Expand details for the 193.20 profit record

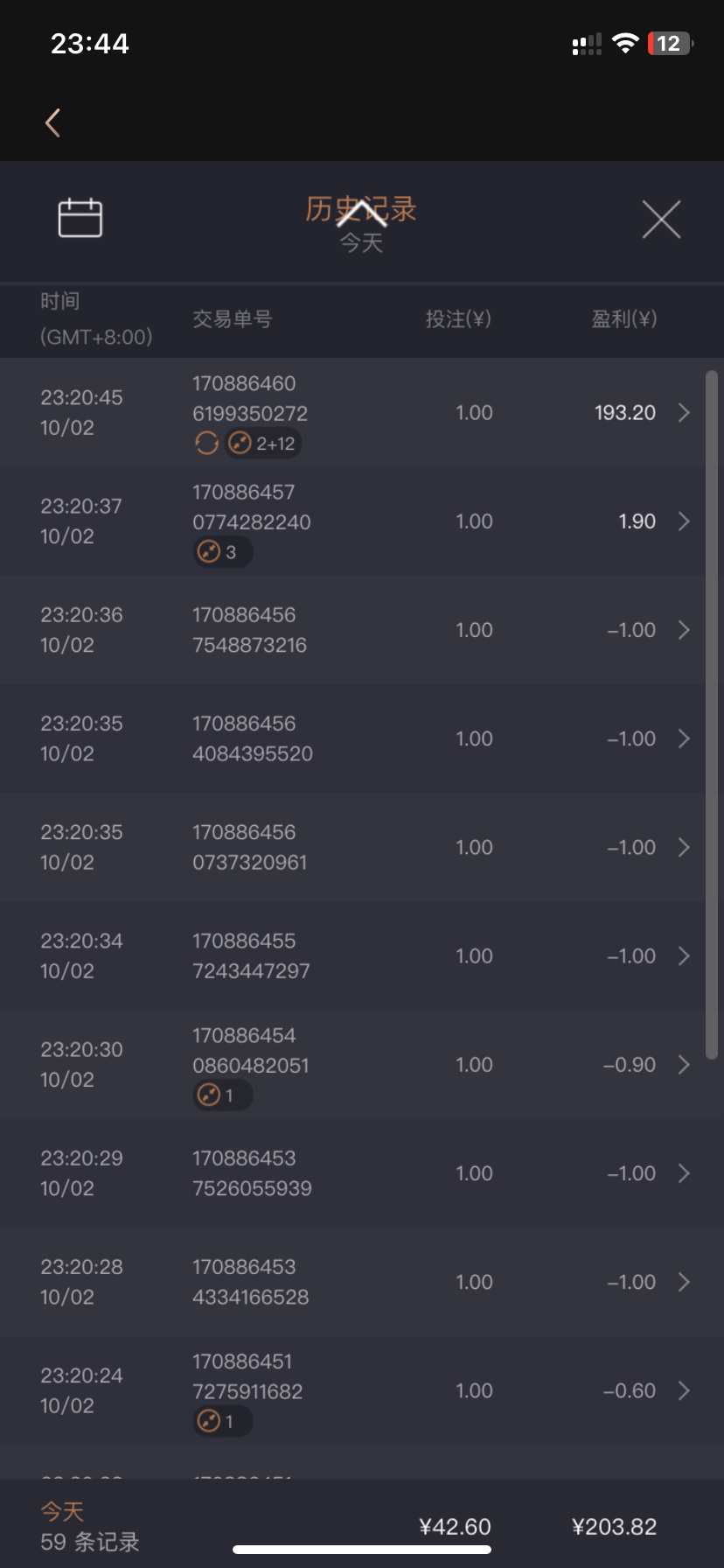coord(684,413)
